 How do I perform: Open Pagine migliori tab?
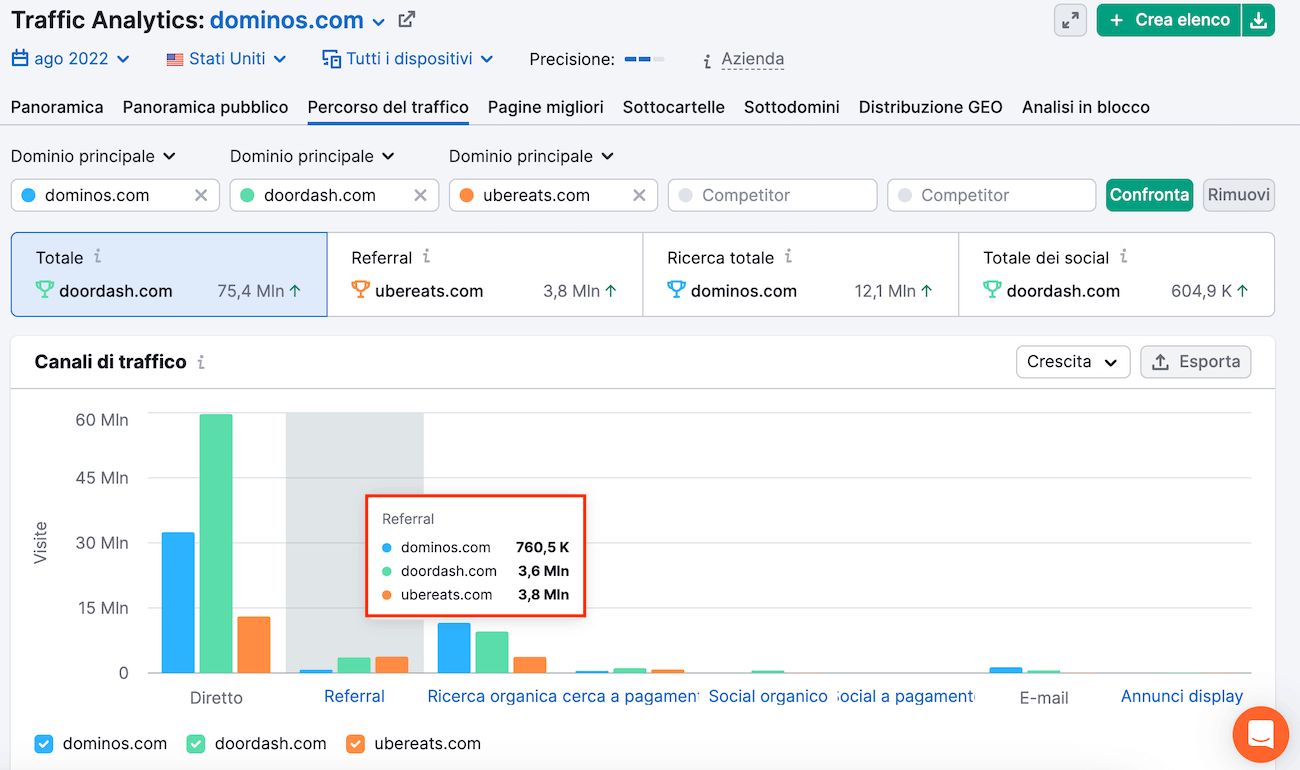[x=546, y=107]
